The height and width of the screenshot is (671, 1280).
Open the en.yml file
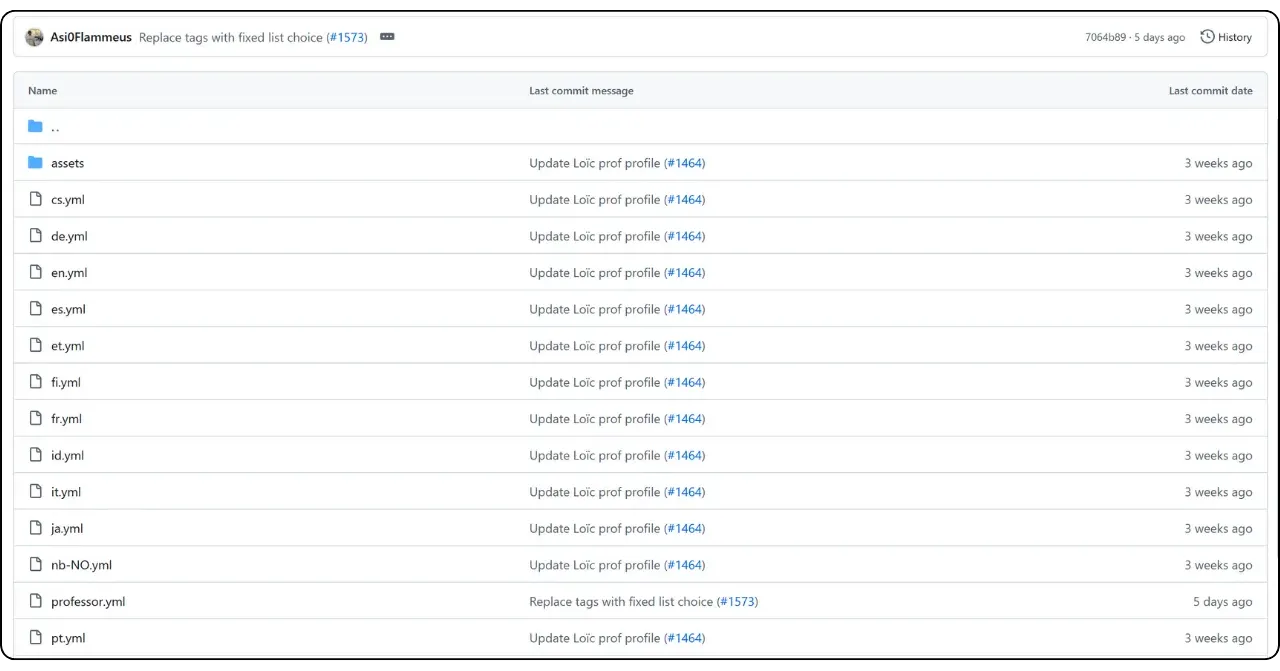click(x=69, y=273)
